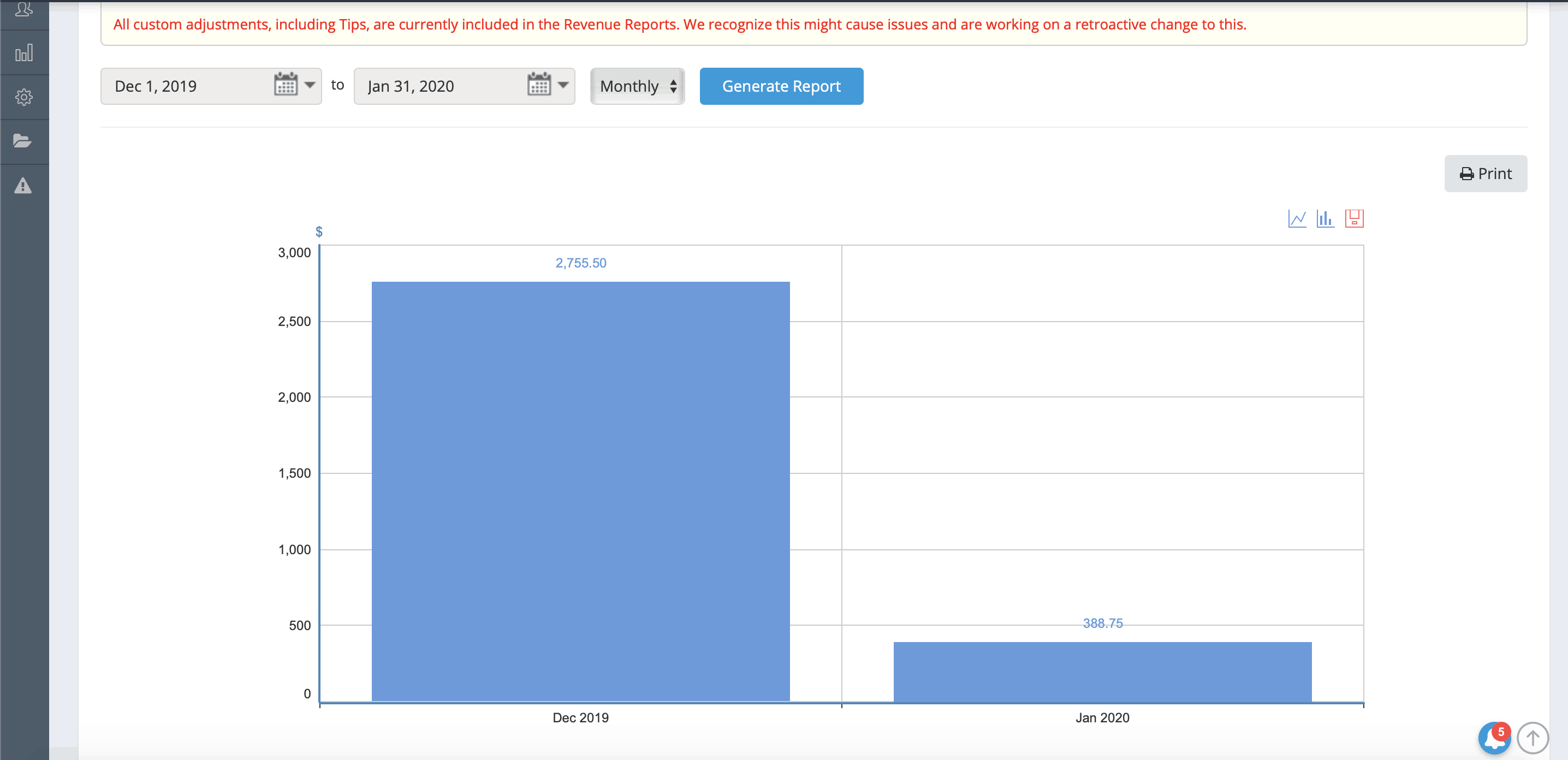Save the chart as image
The image size is (1568, 760).
(x=1354, y=218)
